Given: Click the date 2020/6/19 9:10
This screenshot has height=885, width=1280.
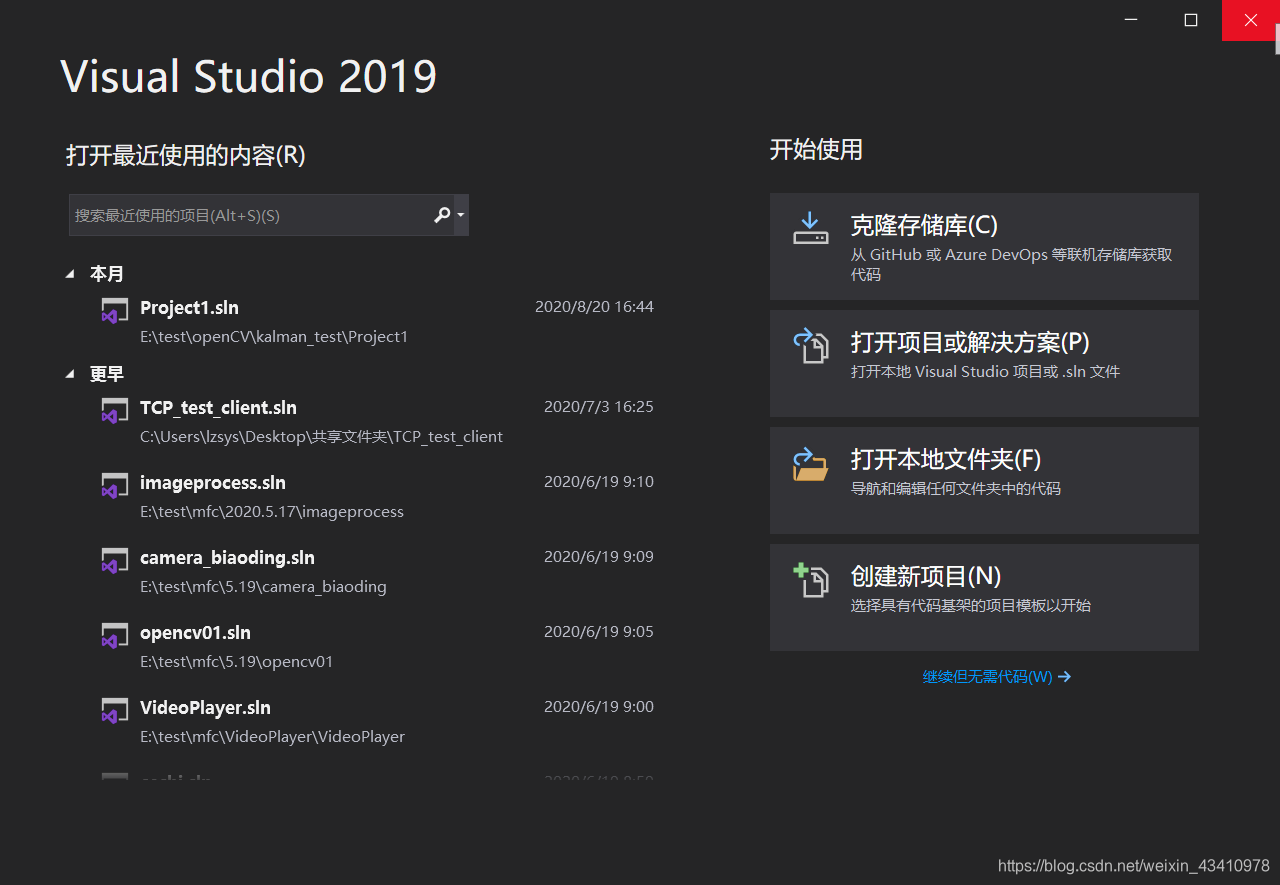Looking at the screenshot, I should [x=599, y=482].
